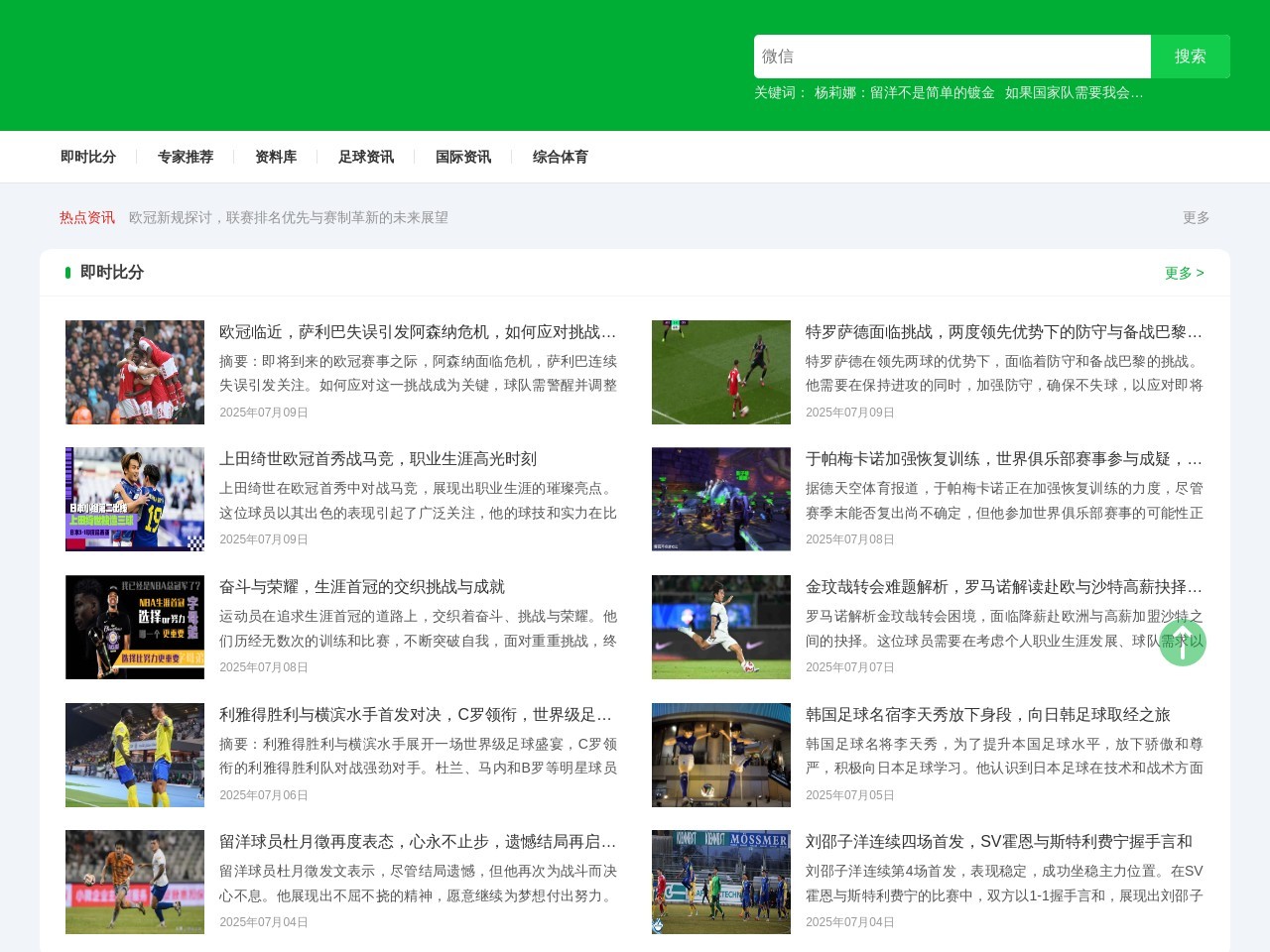Open the Arsenal players celebrating thumbnail
Screen dimensions: 1270x952
click(x=135, y=372)
